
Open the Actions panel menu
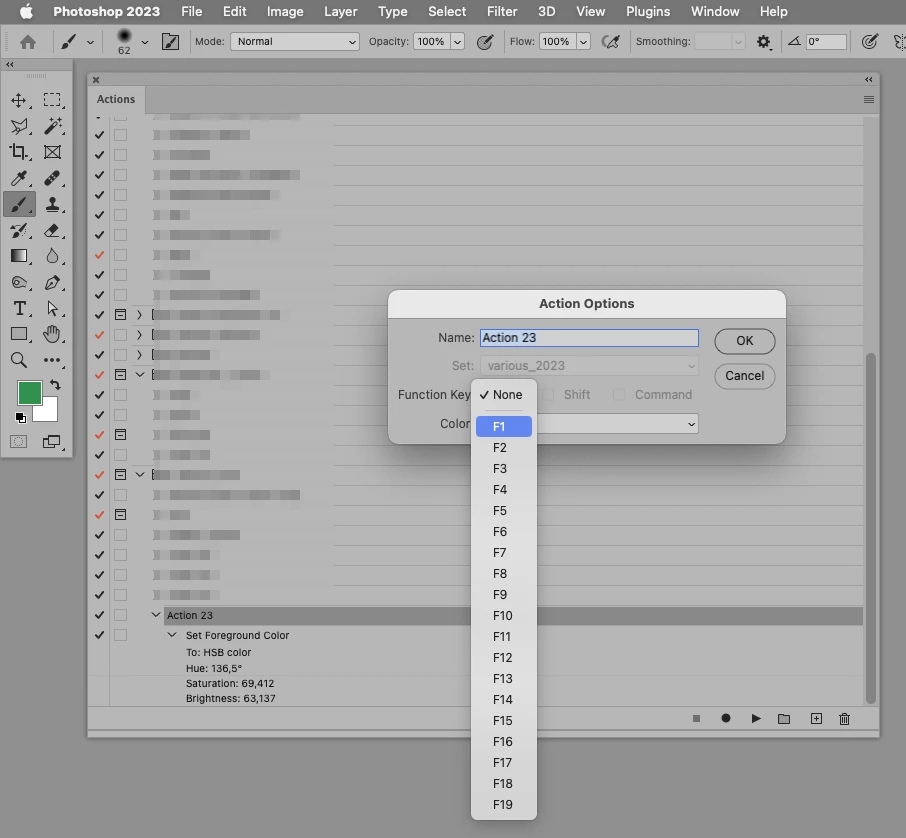coord(868,100)
